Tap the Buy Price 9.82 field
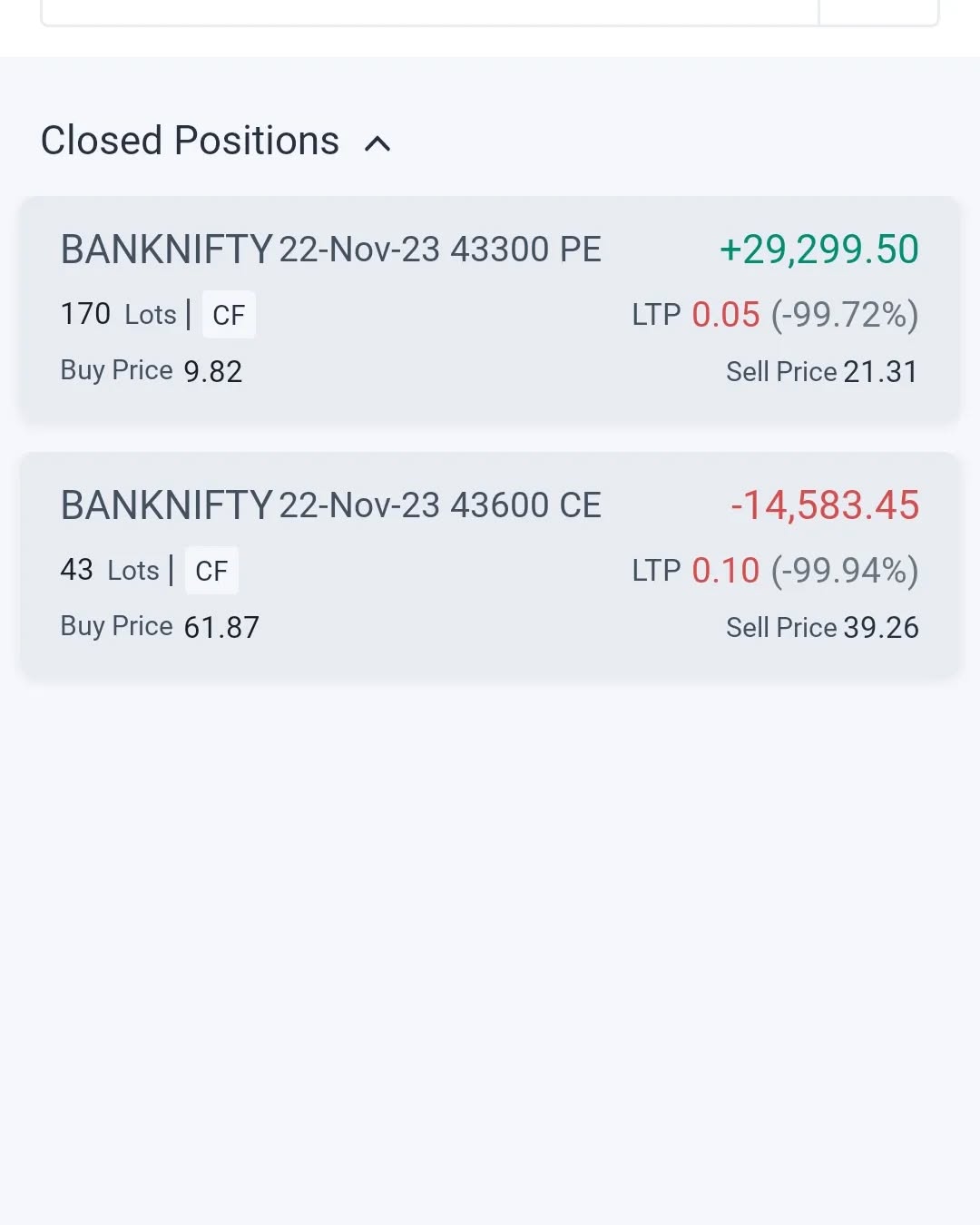This screenshot has width=980, height=1225. (152, 371)
